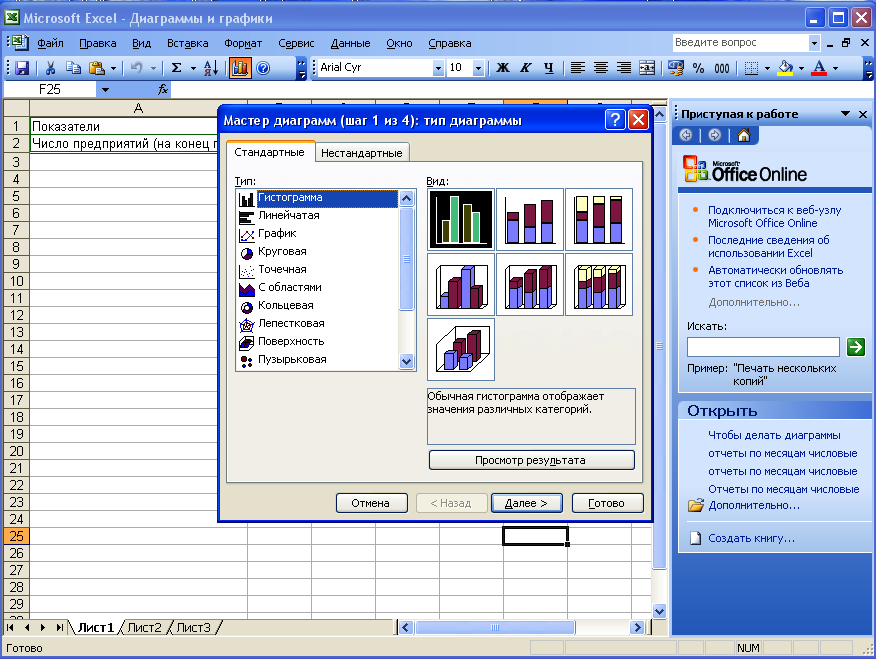Click the Chart Wizard toolbar icon

(x=239, y=68)
